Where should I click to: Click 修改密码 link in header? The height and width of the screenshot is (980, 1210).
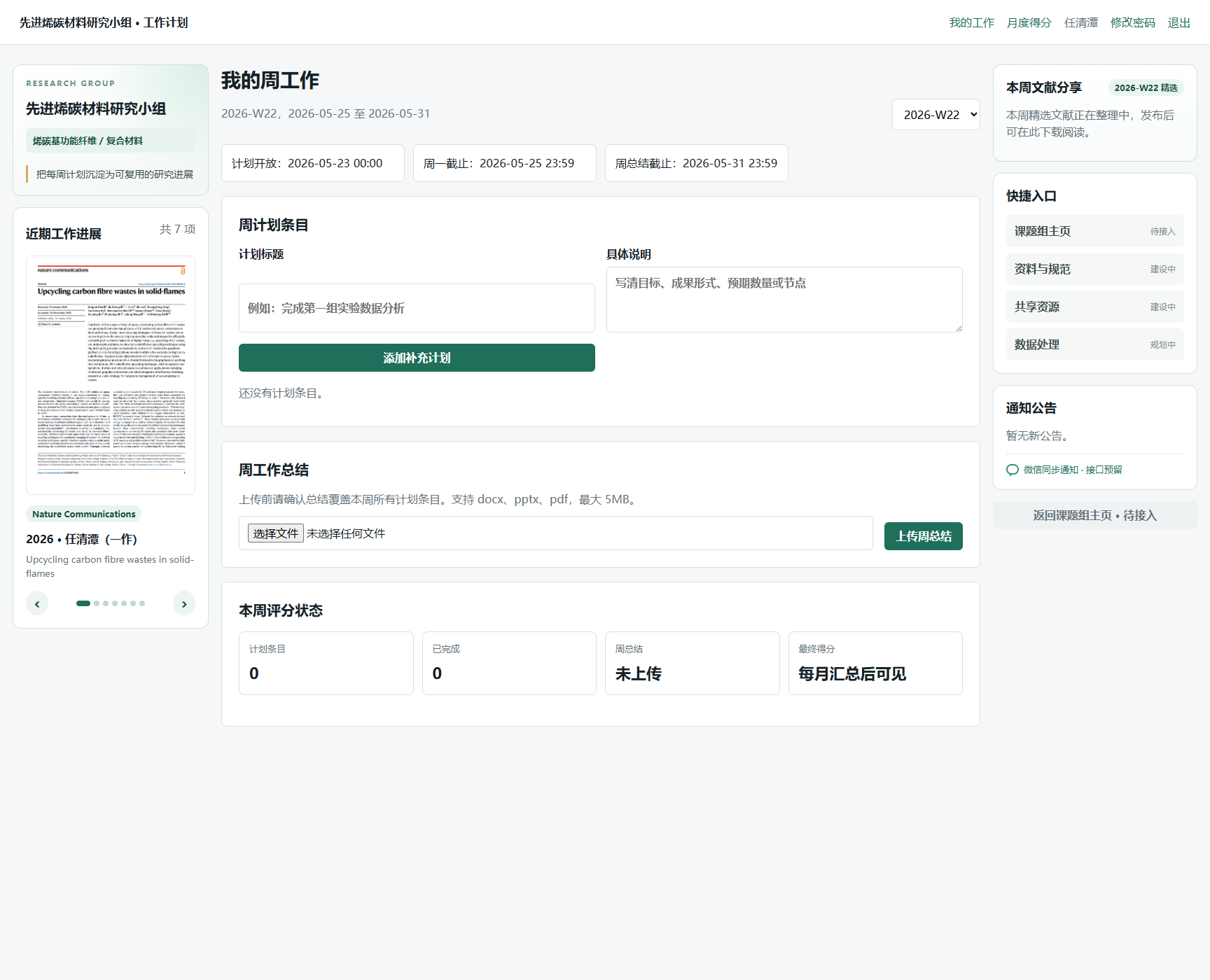[x=1132, y=22]
